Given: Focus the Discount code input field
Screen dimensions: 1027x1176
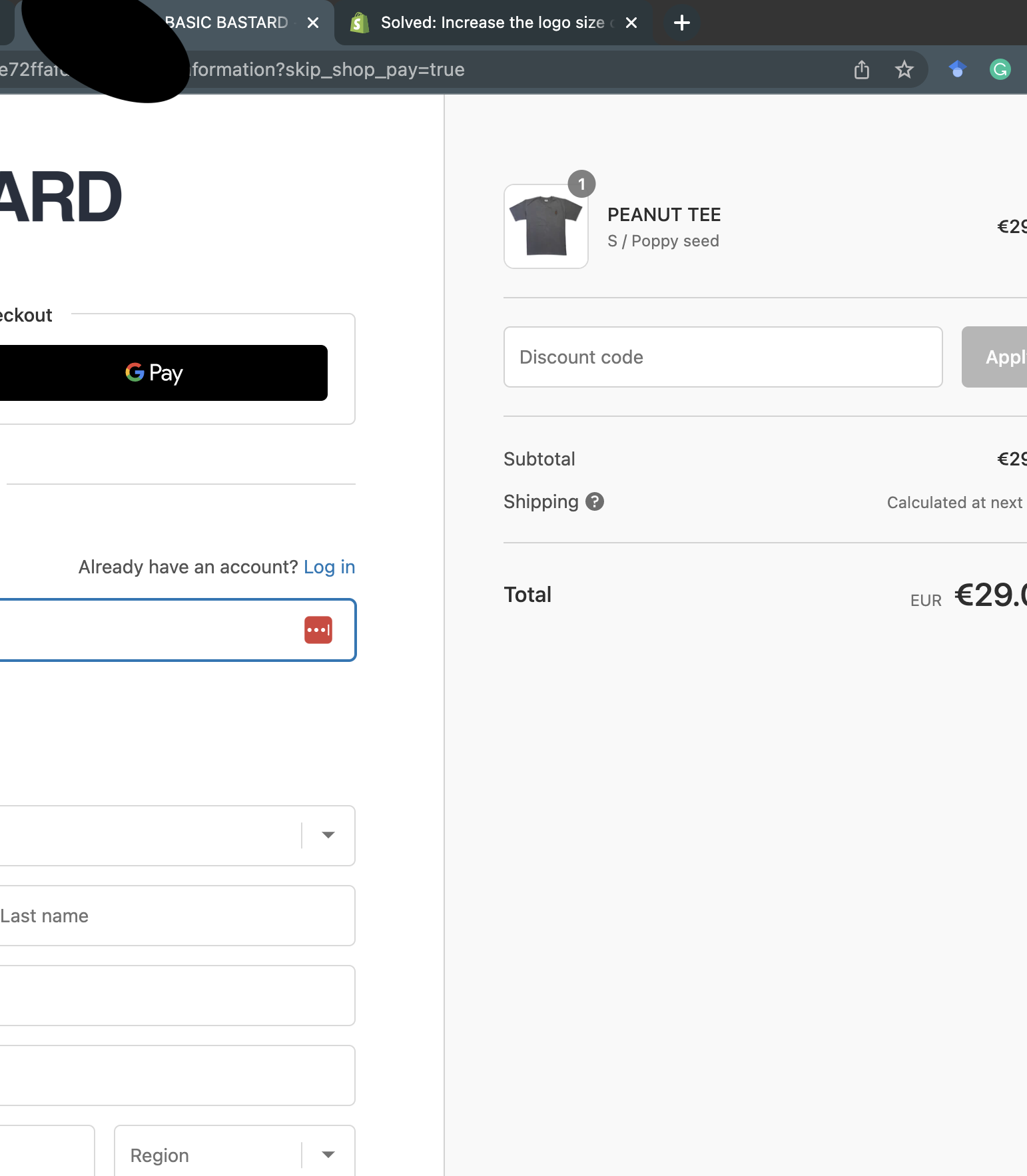Looking at the screenshot, I should tap(723, 357).
